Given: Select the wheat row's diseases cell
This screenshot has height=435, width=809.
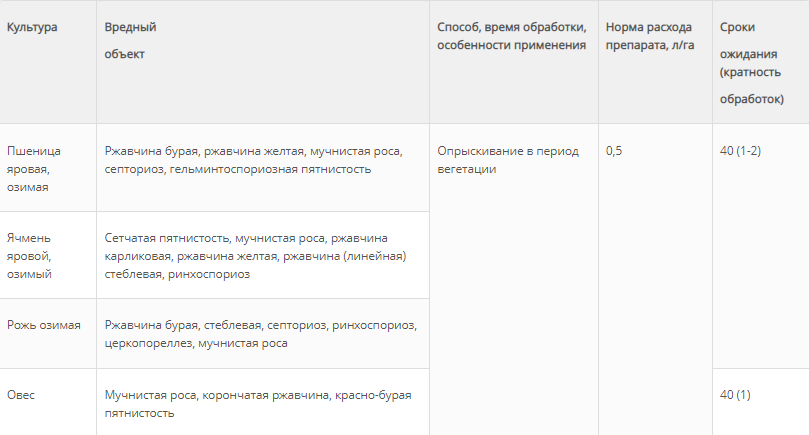Looking at the screenshot, I should point(253,160).
